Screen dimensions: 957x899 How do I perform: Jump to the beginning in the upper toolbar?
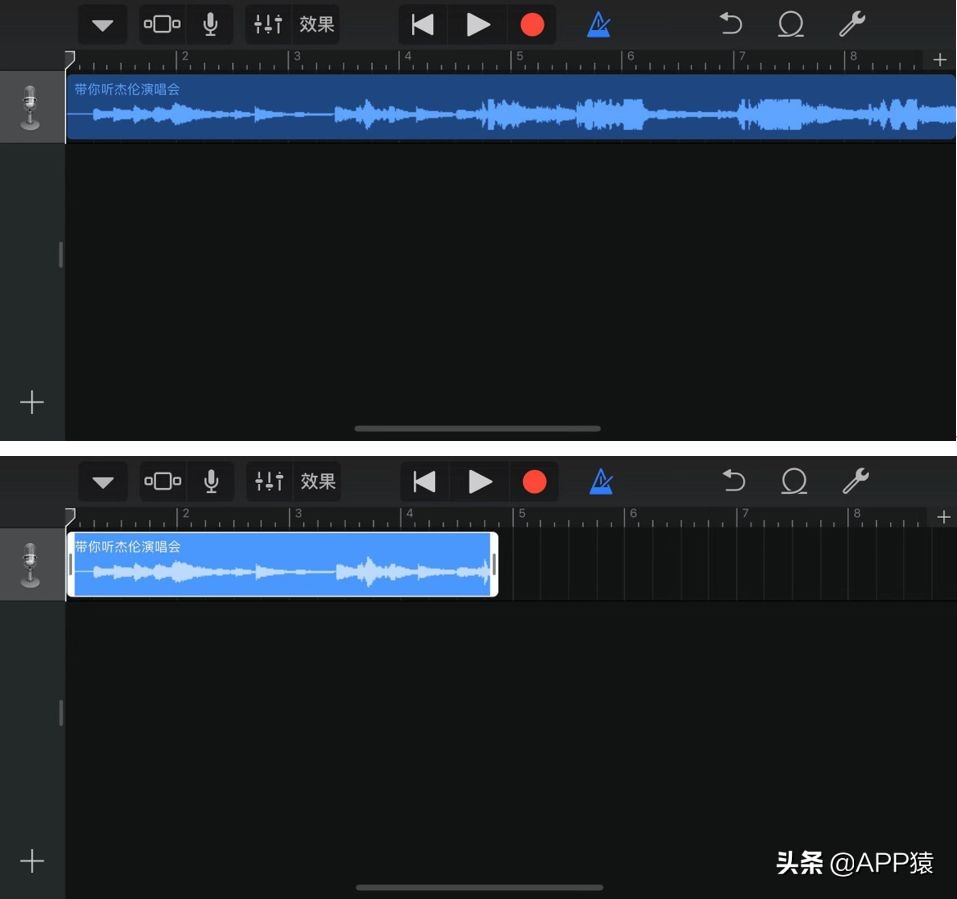point(423,25)
